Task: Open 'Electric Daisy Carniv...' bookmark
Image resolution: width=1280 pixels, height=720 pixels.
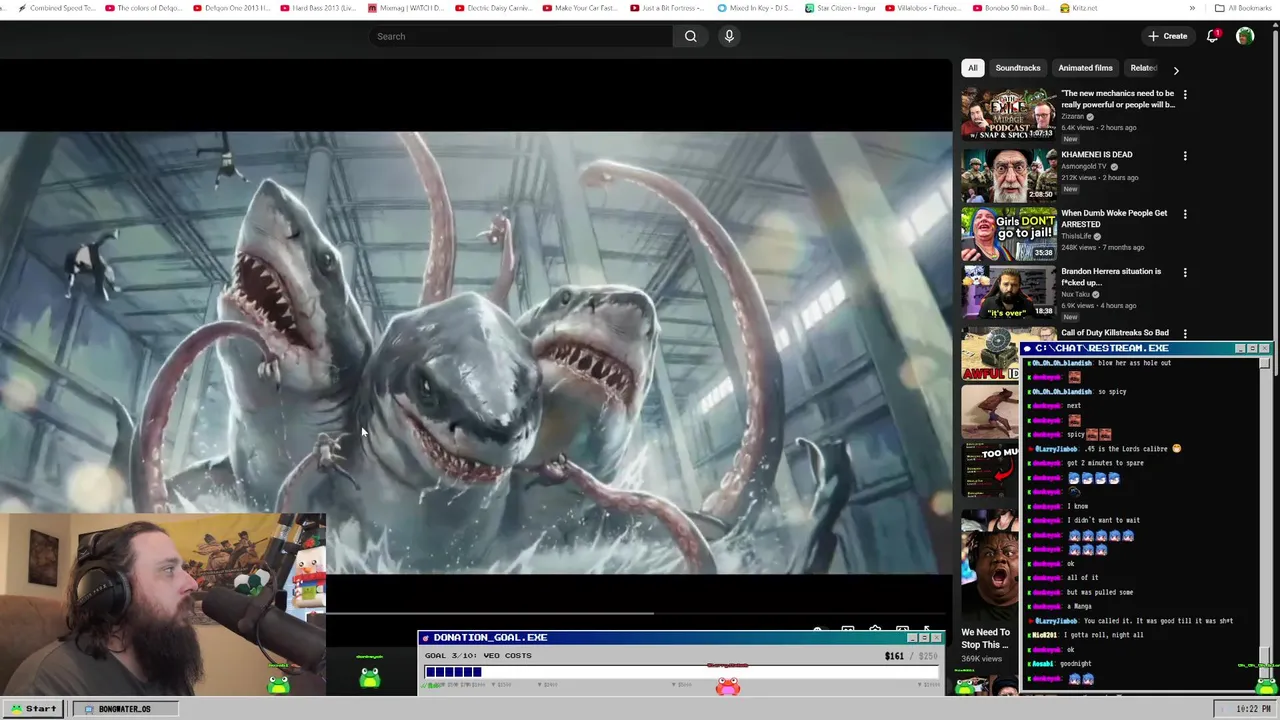Action: [x=494, y=8]
